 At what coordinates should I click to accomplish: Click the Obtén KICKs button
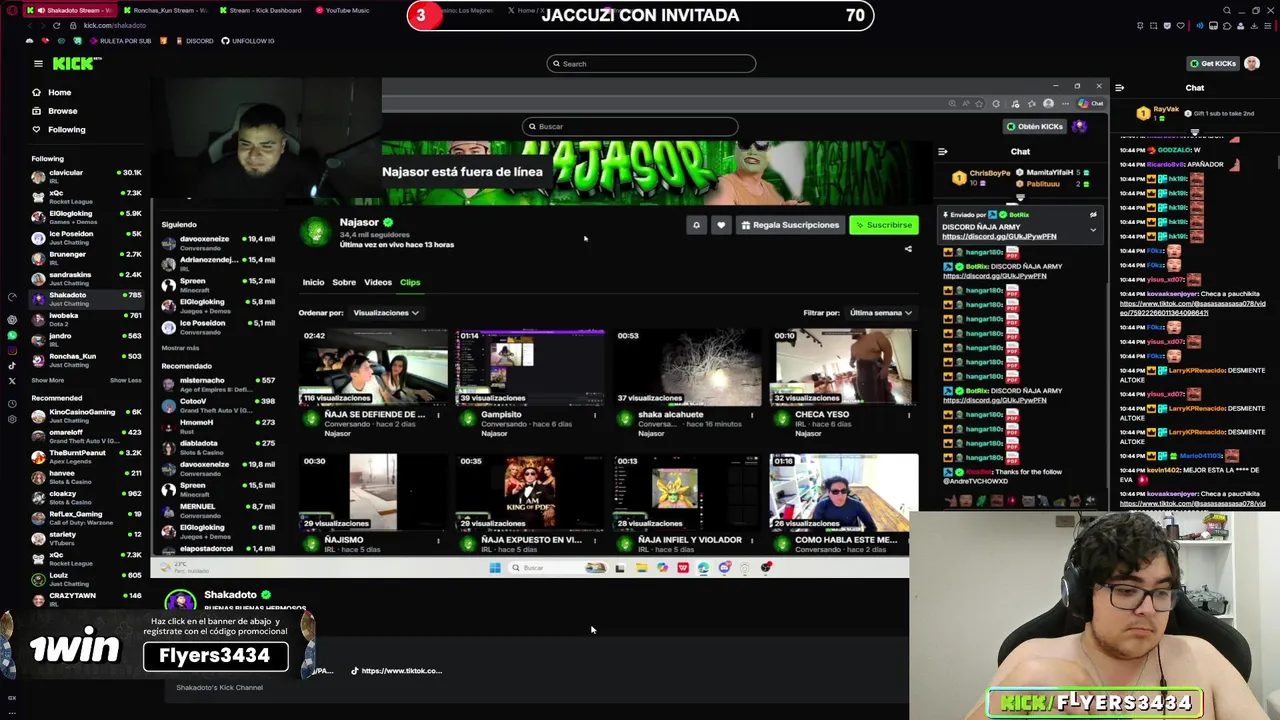click(1035, 127)
